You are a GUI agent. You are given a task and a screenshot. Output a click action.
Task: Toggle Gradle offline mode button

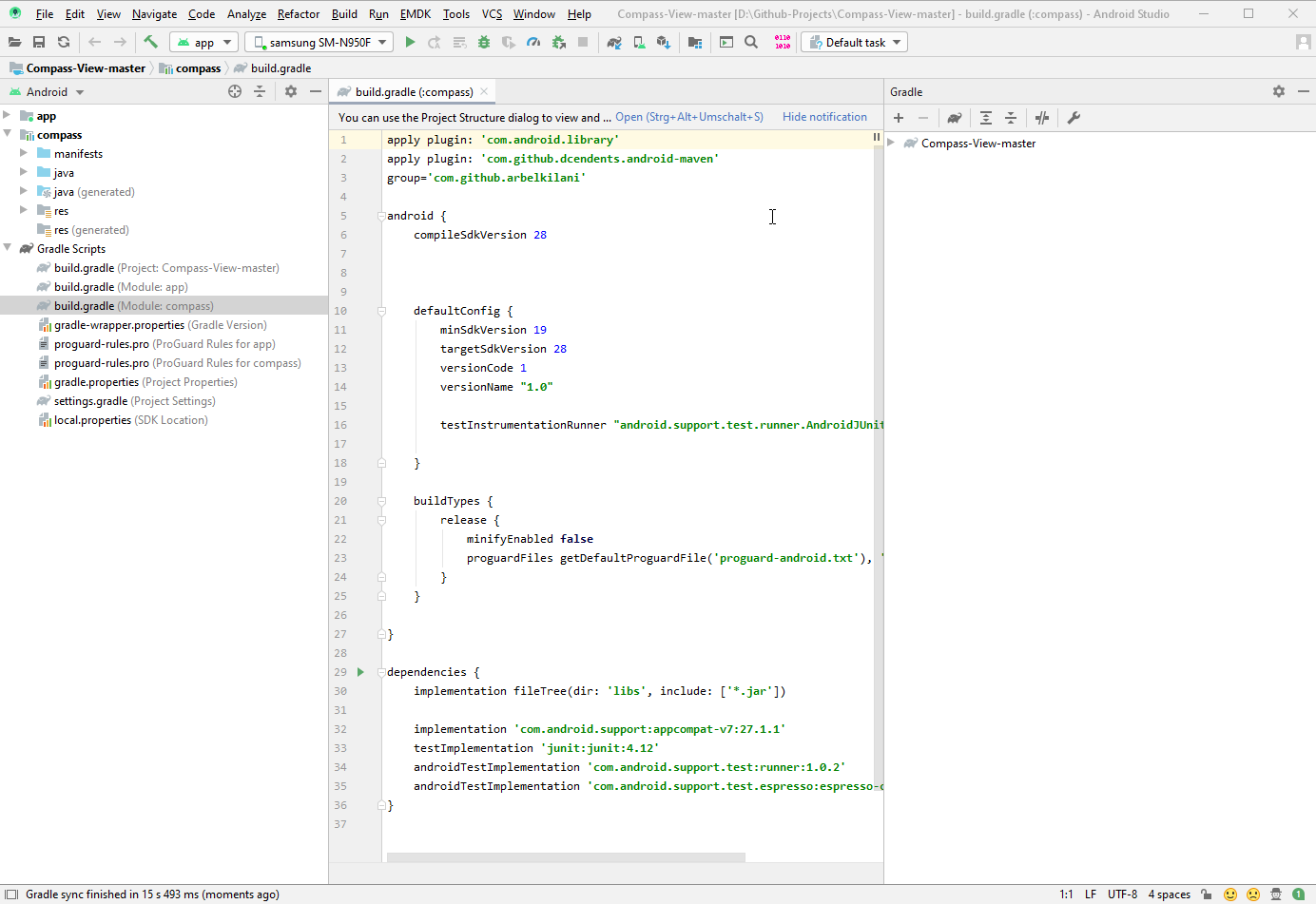tap(1042, 118)
